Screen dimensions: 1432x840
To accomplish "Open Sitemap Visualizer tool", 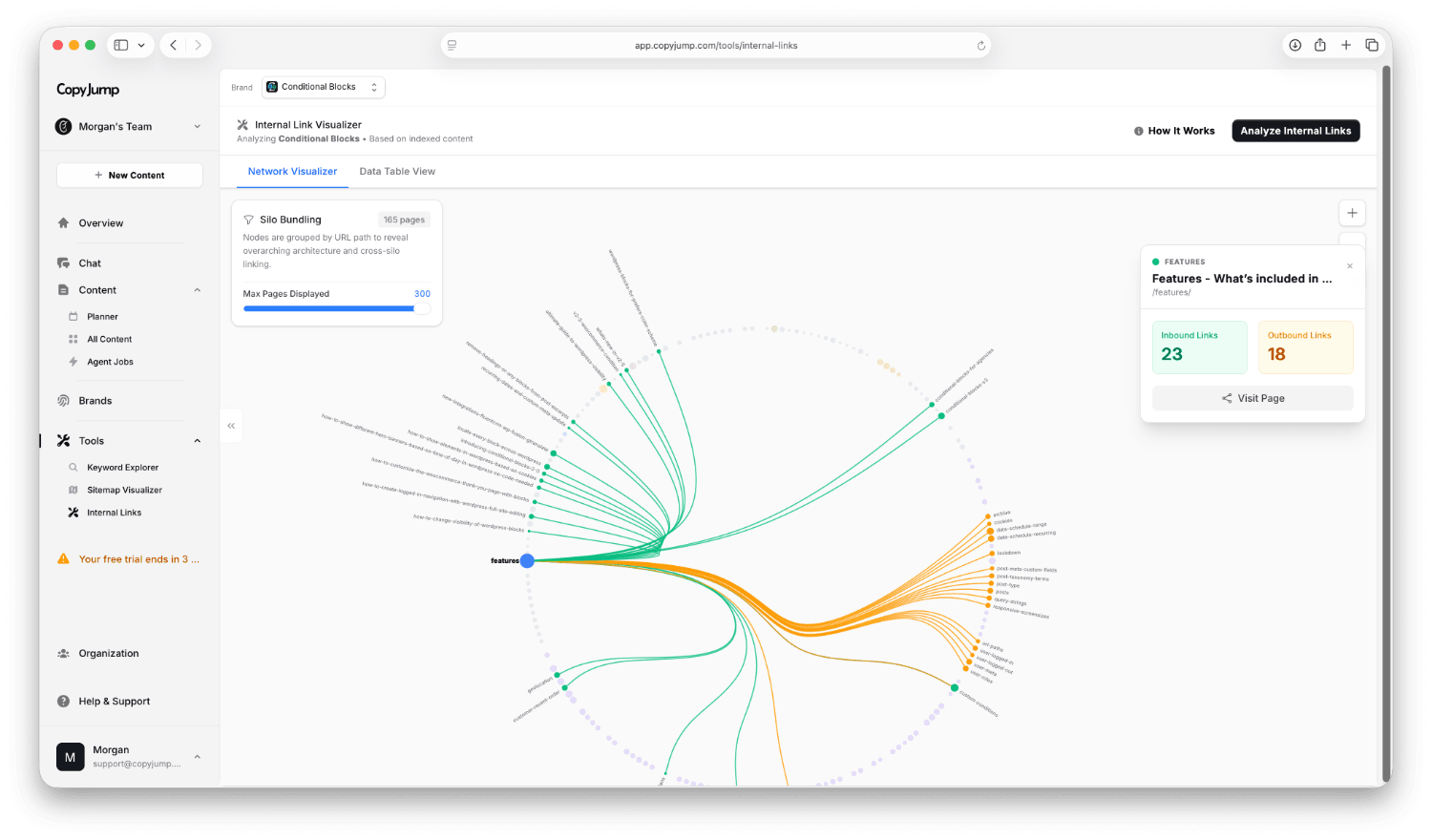I will tap(124, 490).
